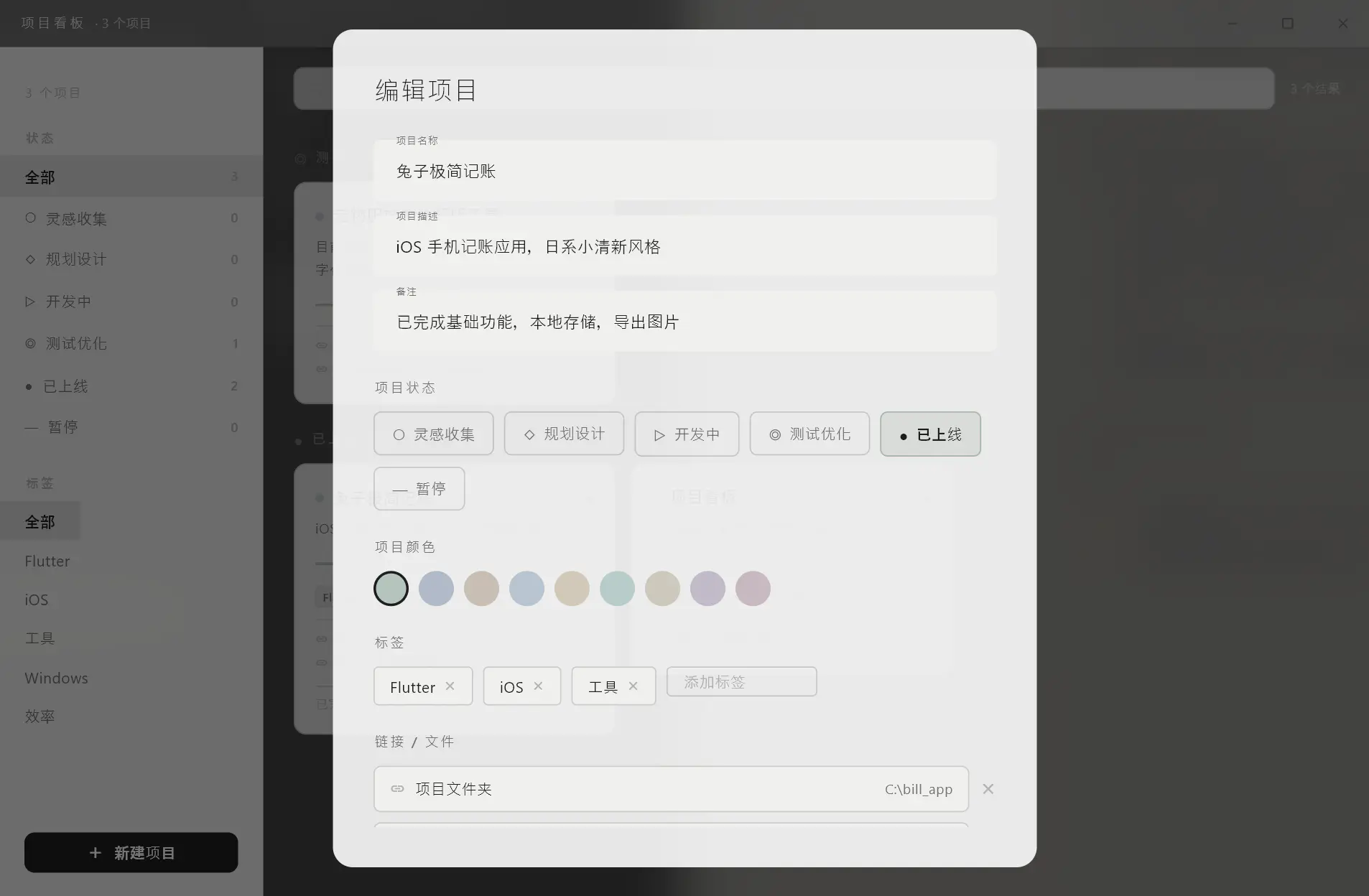This screenshot has height=896, width=1369.
Task: Pick the sand project color swatch
Action: coord(572,589)
